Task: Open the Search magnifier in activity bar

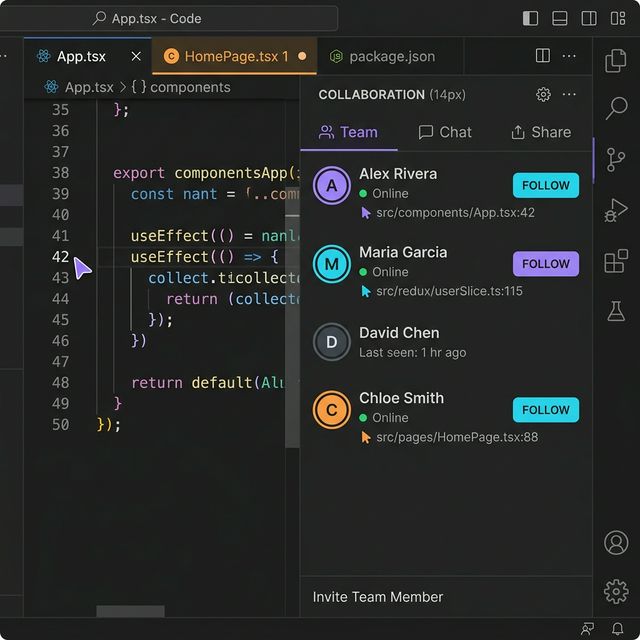Action: coord(616,108)
